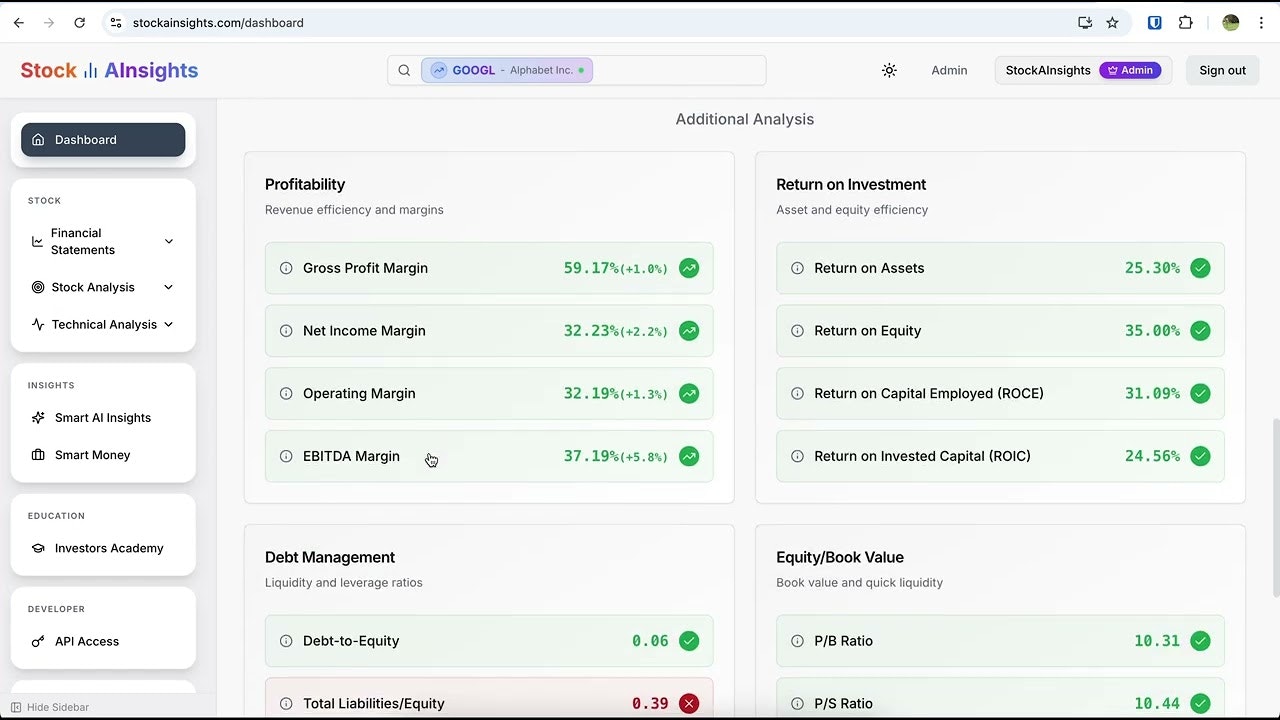The width and height of the screenshot is (1280, 720).
Task: Click the green trend arrow on EBITDA Margin
Action: pyautogui.click(x=689, y=456)
